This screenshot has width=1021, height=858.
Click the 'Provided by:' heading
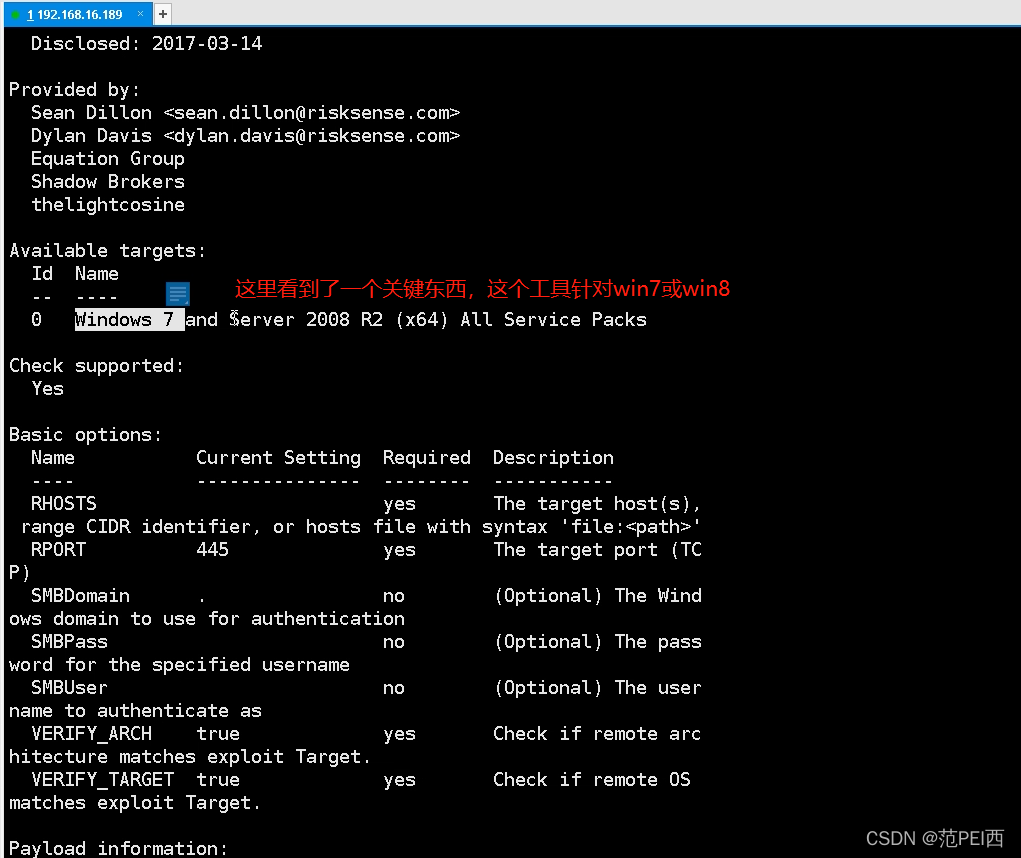coord(74,89)
